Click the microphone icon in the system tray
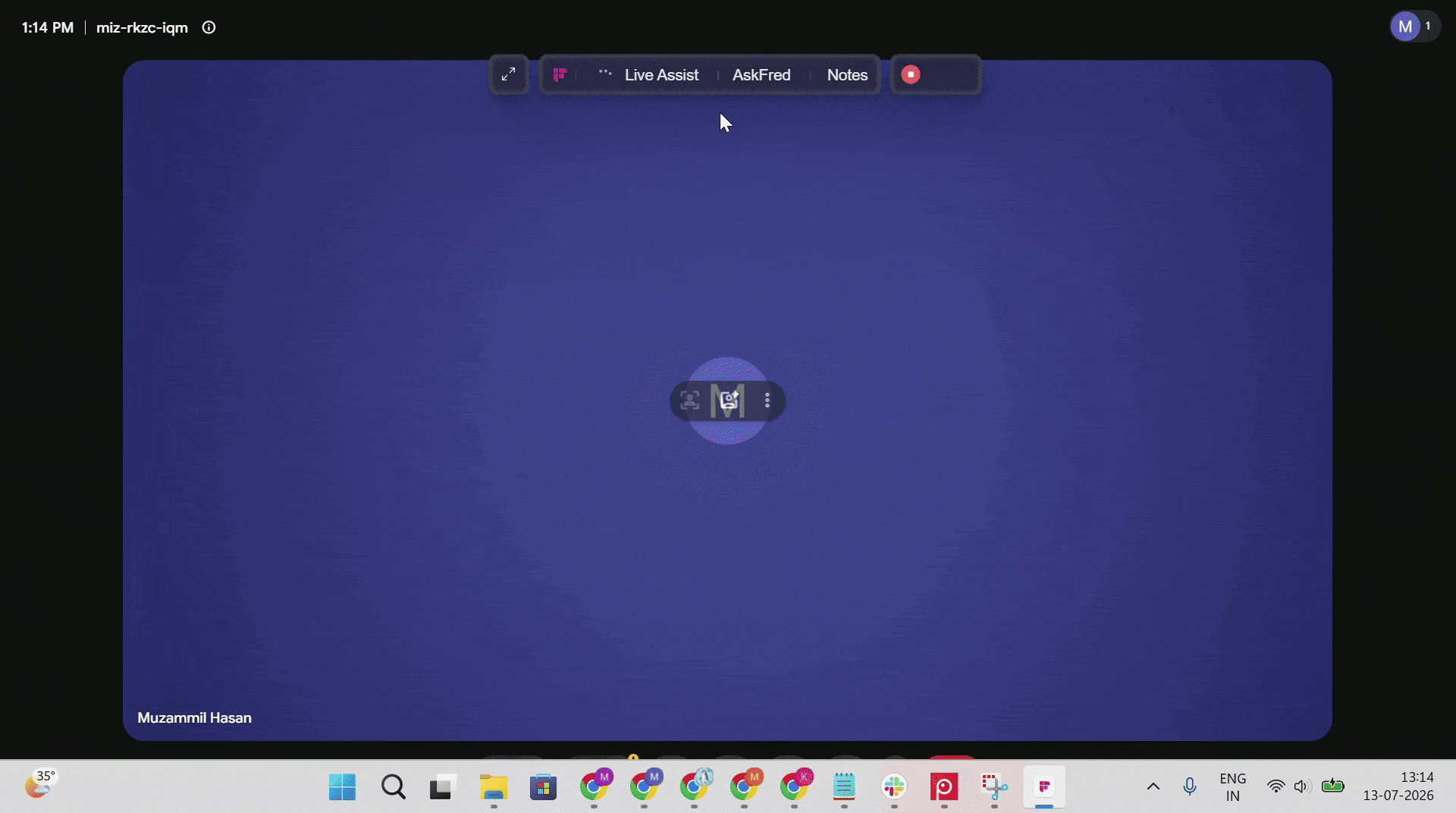The height and width of the screenshot is (813, 1456). pos(1189,786)
